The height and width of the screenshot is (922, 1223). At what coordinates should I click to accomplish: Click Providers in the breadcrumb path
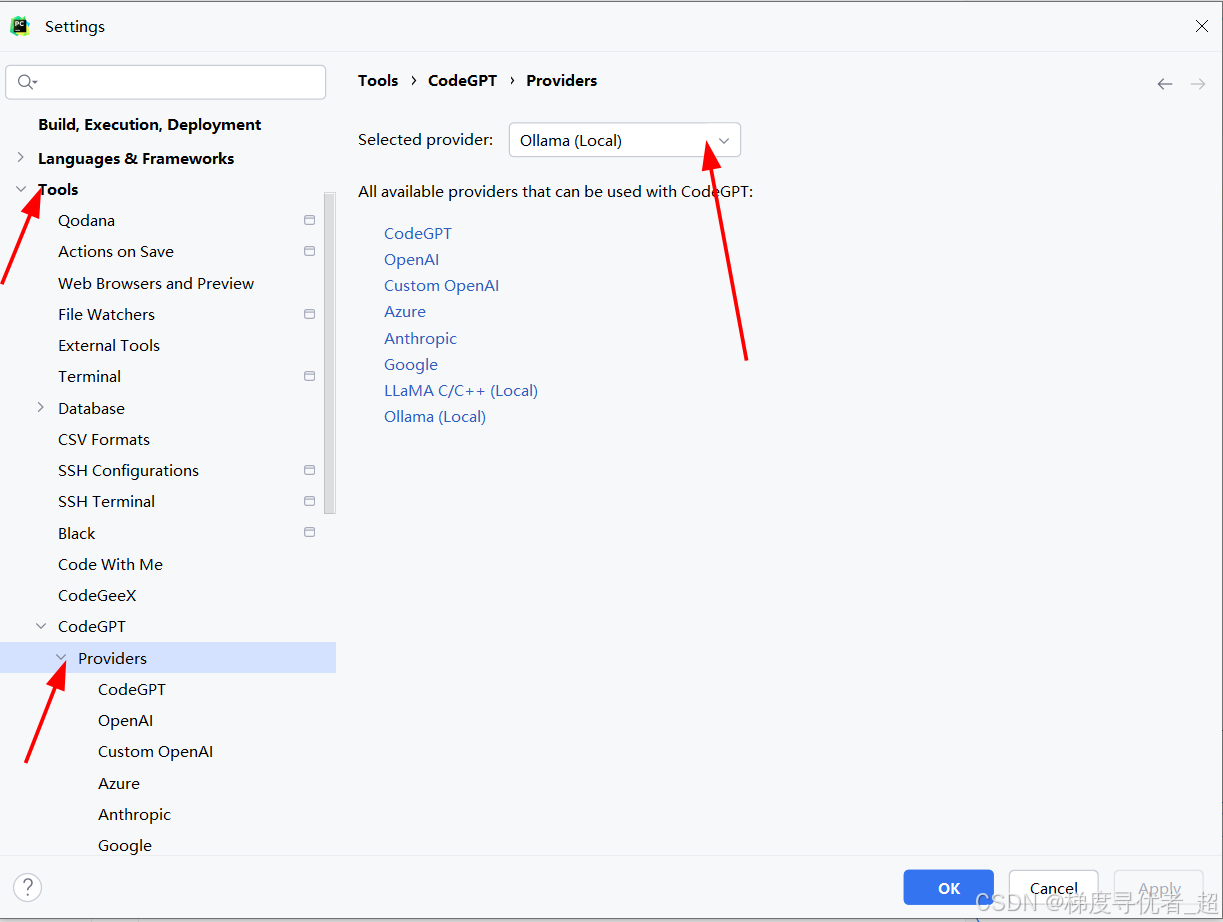pyautogui.click(x=561, y=81)
